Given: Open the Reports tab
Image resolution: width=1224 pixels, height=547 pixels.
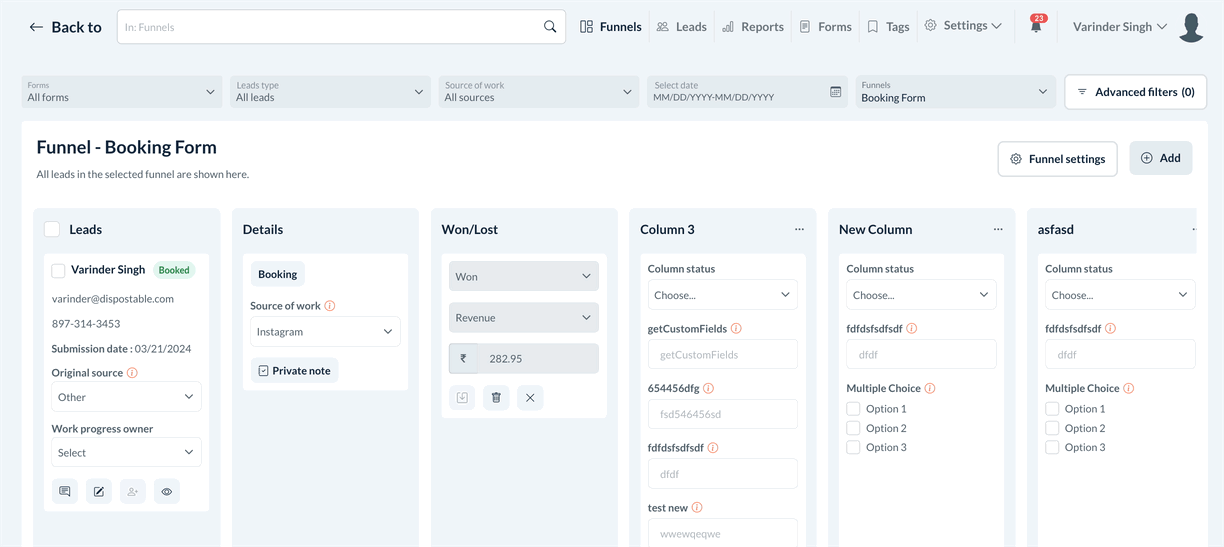Looking at the screenshot, I should (x=752, y=27).
